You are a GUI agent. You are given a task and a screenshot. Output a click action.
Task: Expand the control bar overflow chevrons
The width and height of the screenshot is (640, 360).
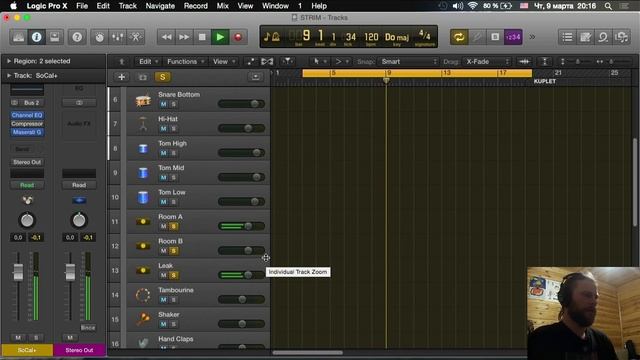point(532,37)
